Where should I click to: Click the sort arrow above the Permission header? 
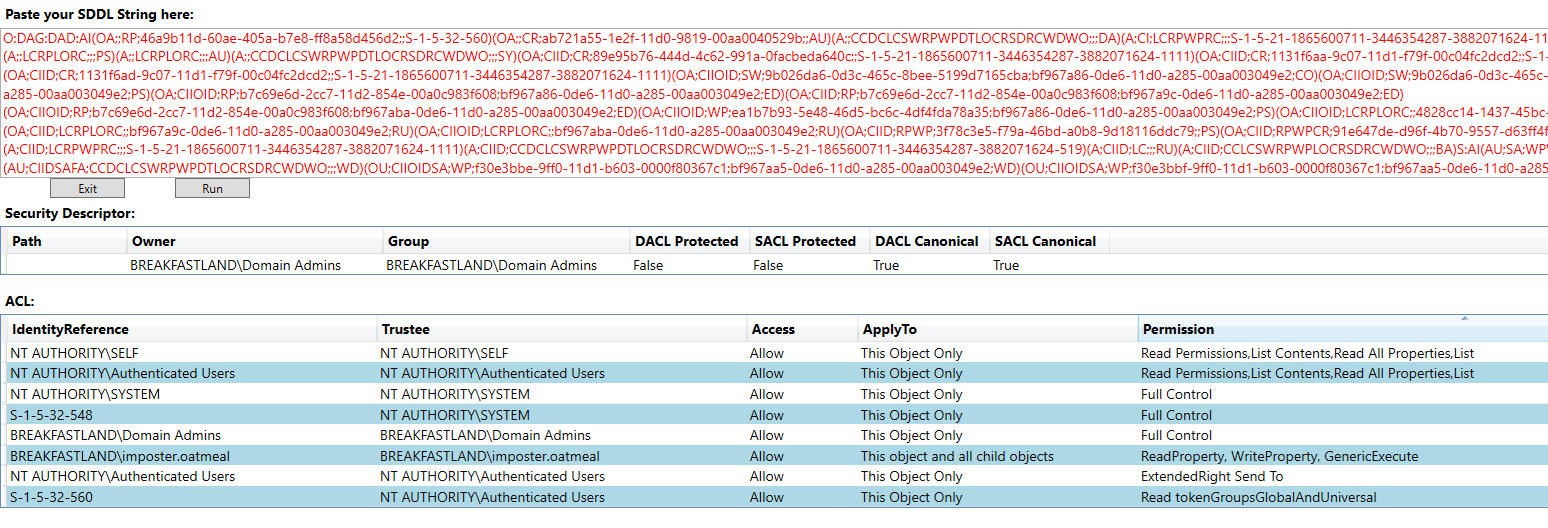click(1465, 318)
